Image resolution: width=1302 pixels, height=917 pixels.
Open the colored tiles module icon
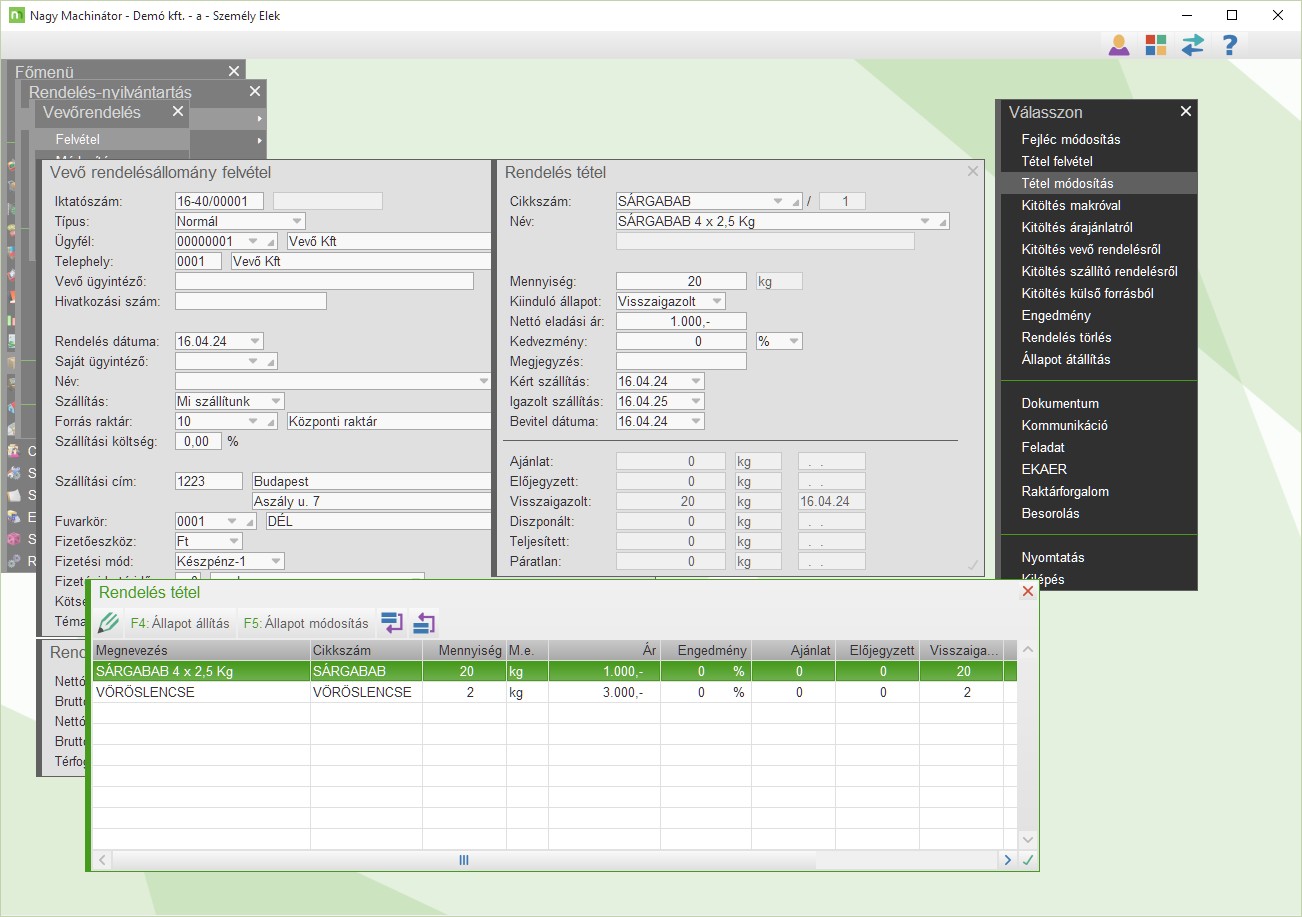pyautogui.click(x=1156, y=45)
